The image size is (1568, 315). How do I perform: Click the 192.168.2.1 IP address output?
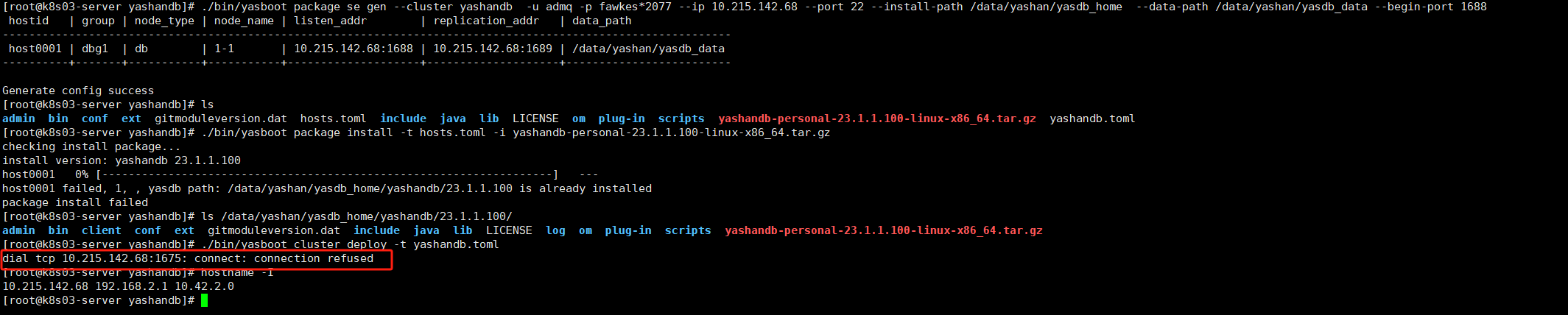(x=131, y=286)
